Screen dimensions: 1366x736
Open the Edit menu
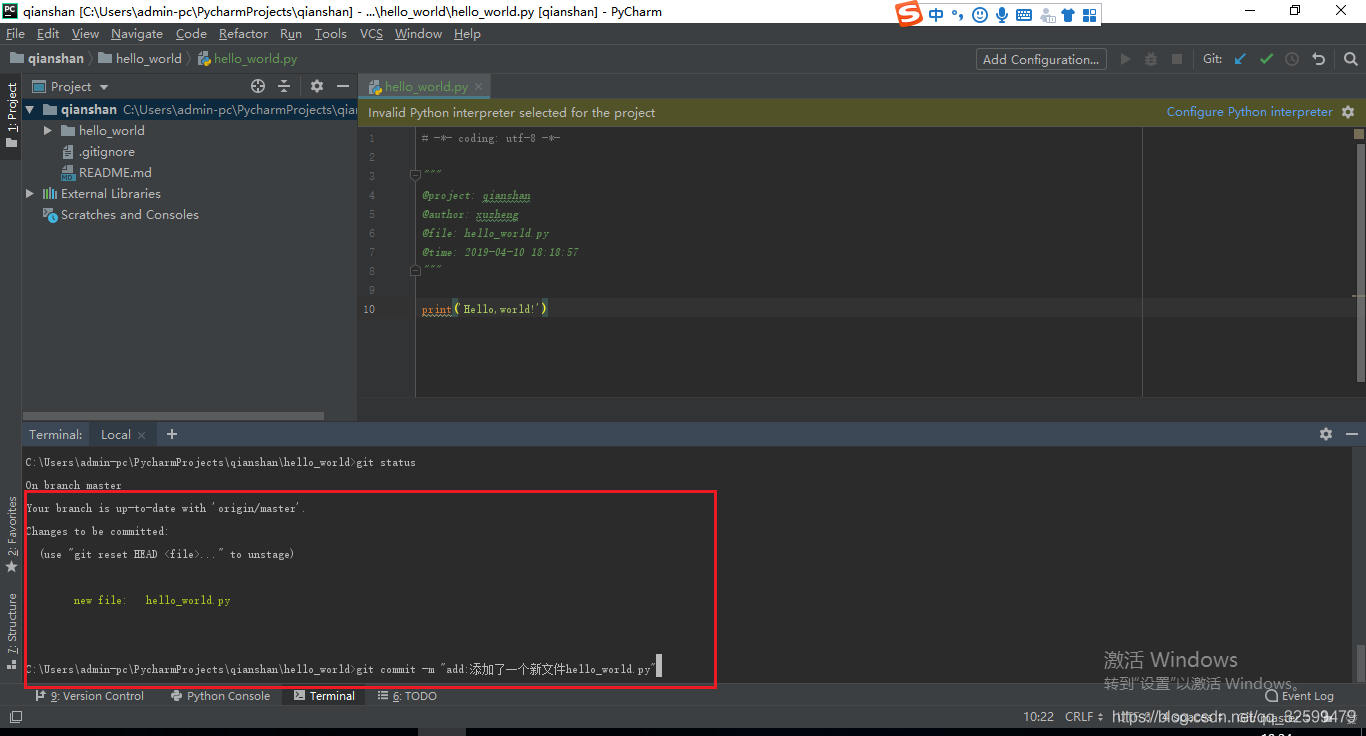(48, 34)
